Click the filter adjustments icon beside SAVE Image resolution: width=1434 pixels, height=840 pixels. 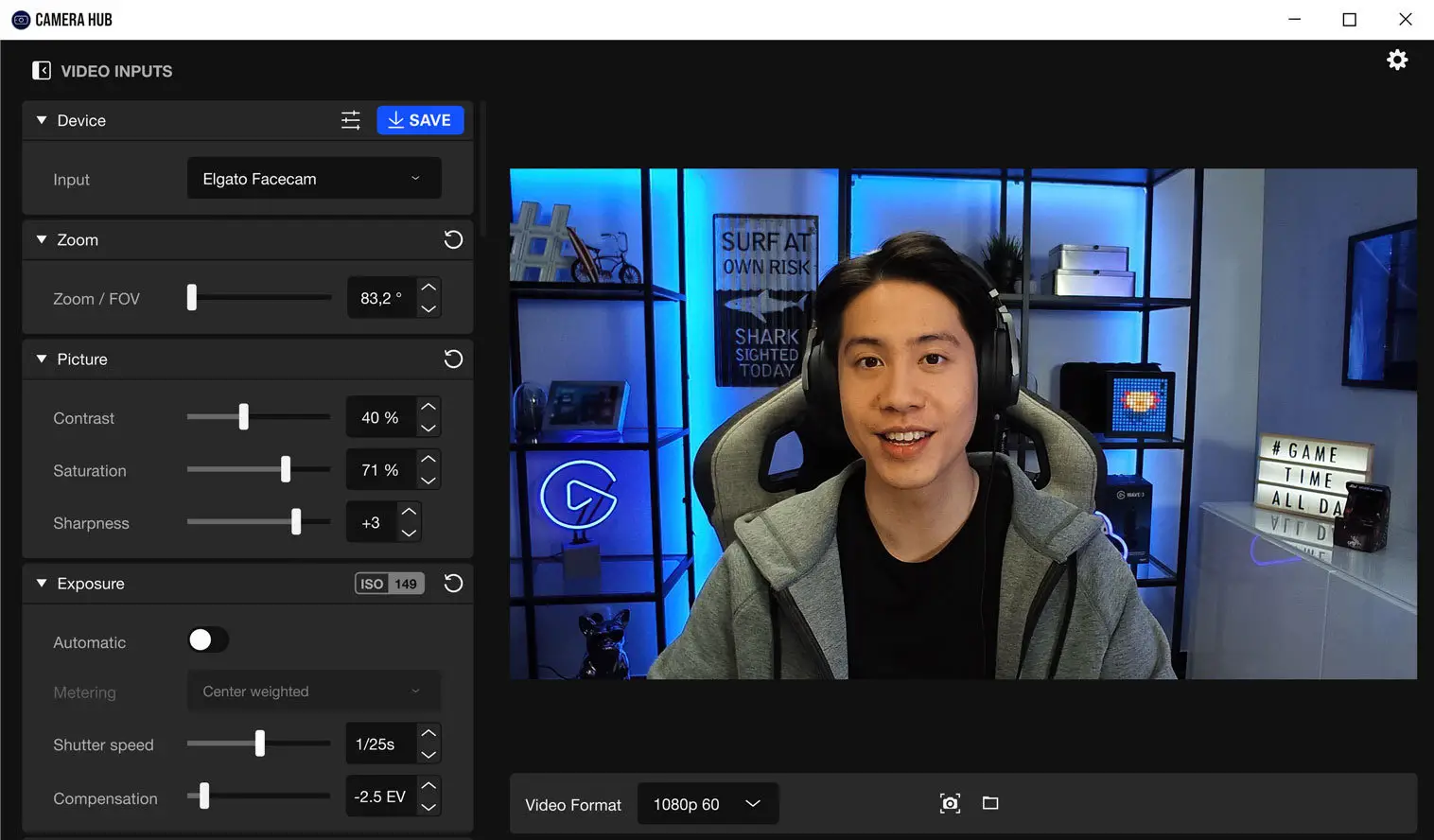350,119
